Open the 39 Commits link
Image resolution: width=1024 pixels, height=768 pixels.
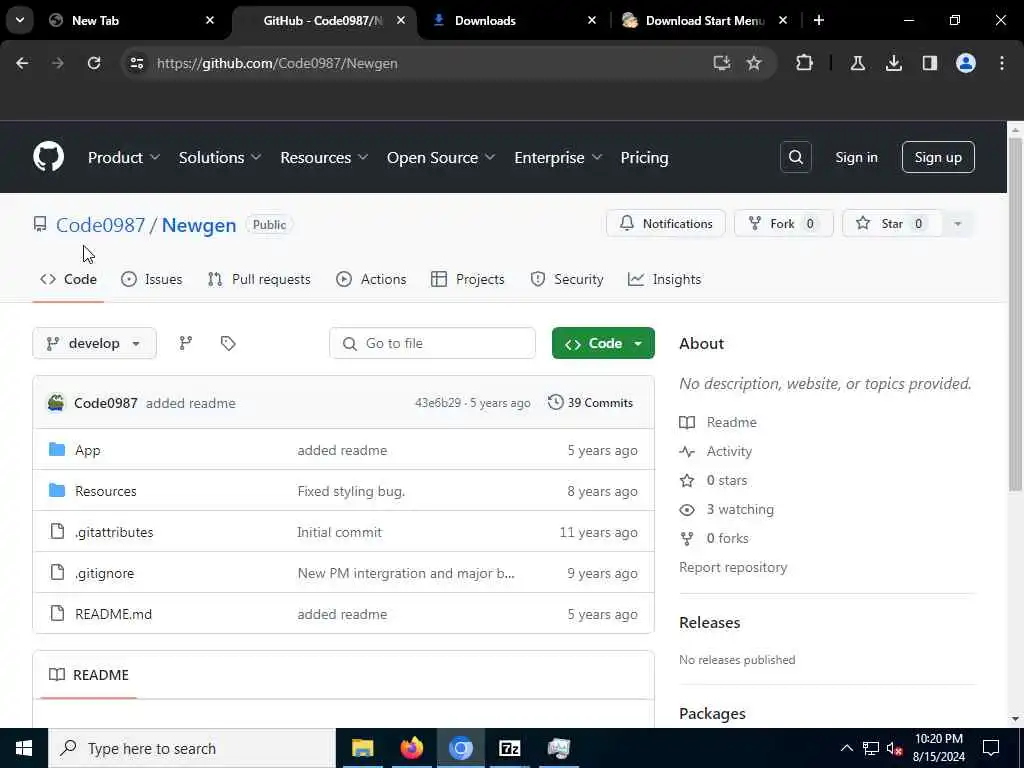[590, 402]
